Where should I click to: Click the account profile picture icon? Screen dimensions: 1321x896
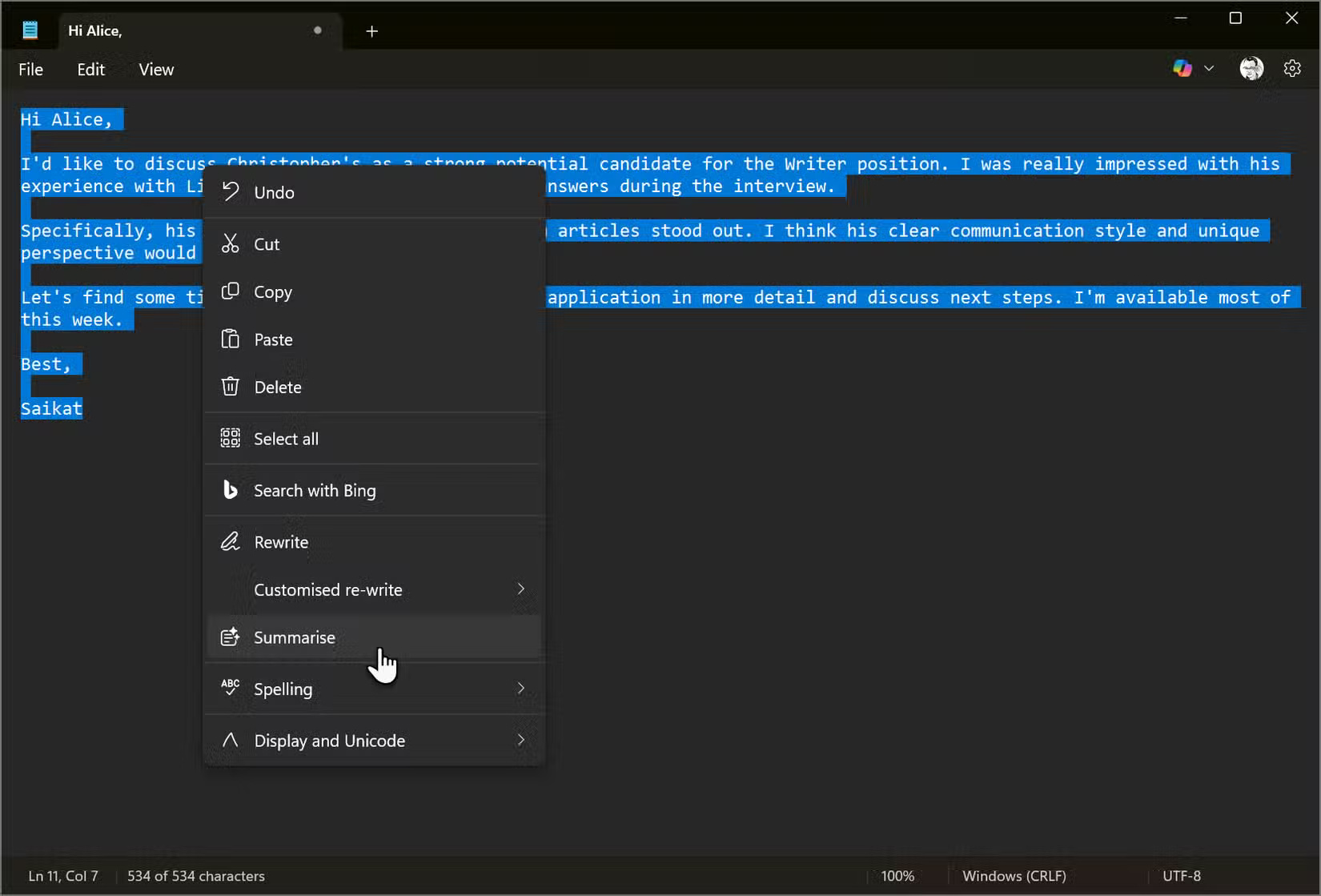coord(1251,68)
